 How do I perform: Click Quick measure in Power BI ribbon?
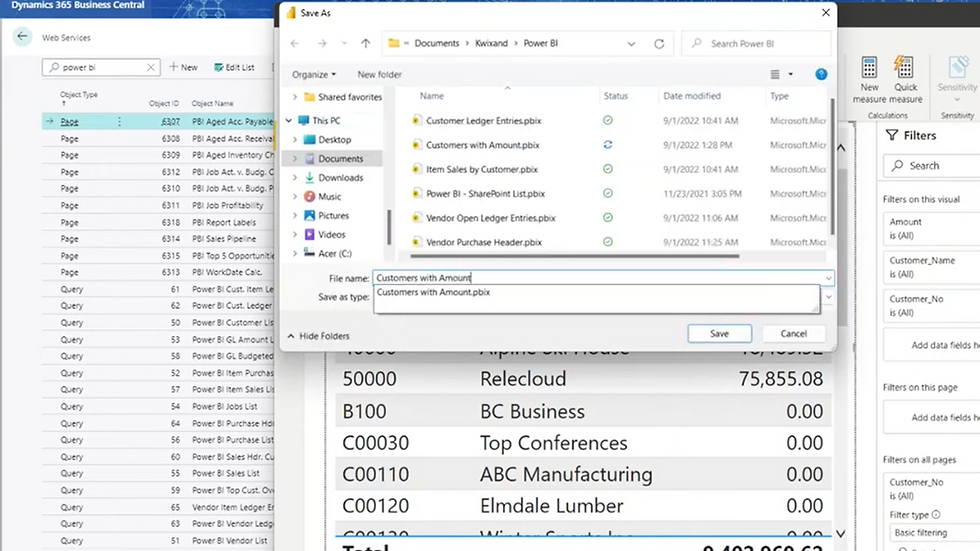[x=906, y=80]
